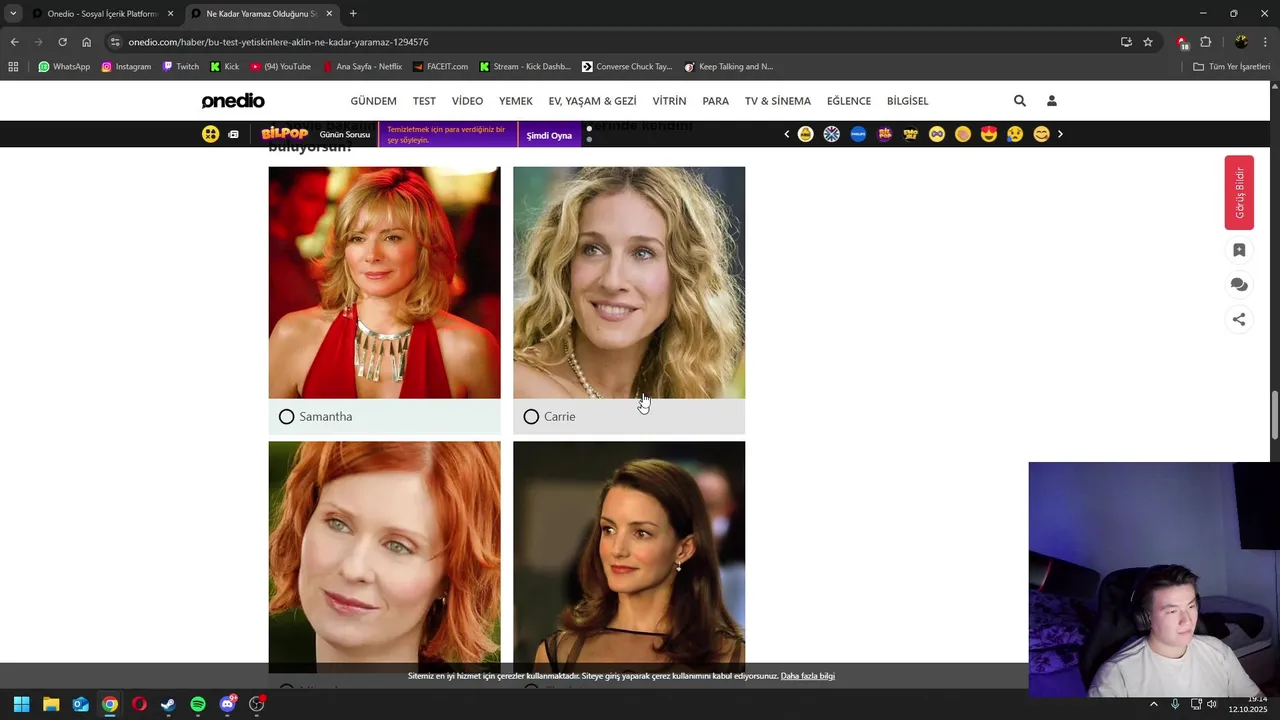Click the blue Philips badge icon
The image size is (1280, 720).
(858, 134)
